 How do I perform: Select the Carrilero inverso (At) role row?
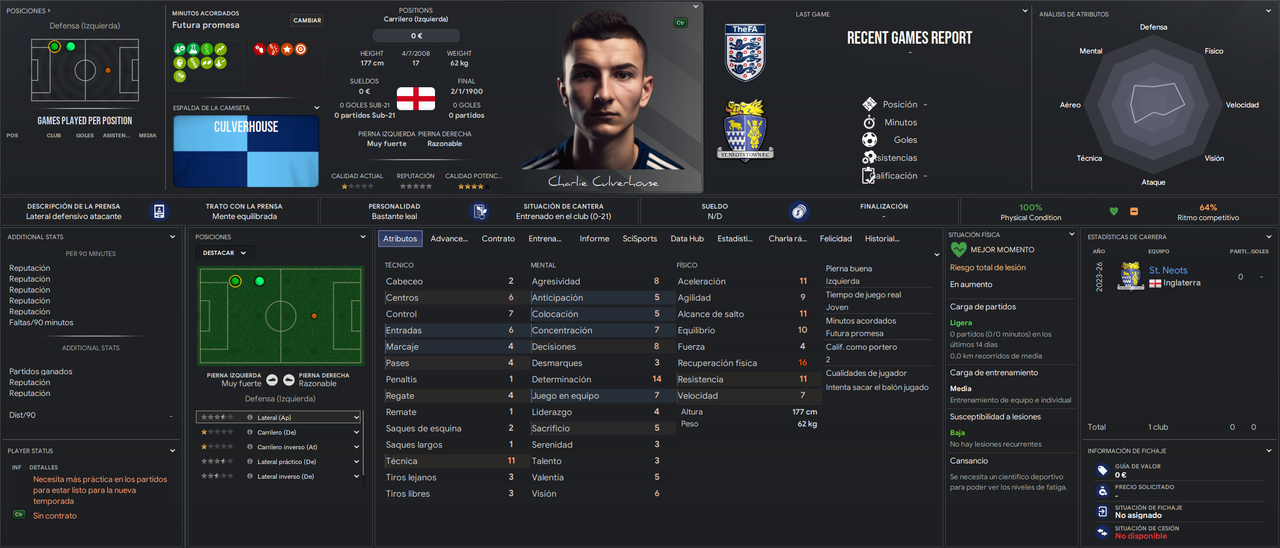[279, 447]
